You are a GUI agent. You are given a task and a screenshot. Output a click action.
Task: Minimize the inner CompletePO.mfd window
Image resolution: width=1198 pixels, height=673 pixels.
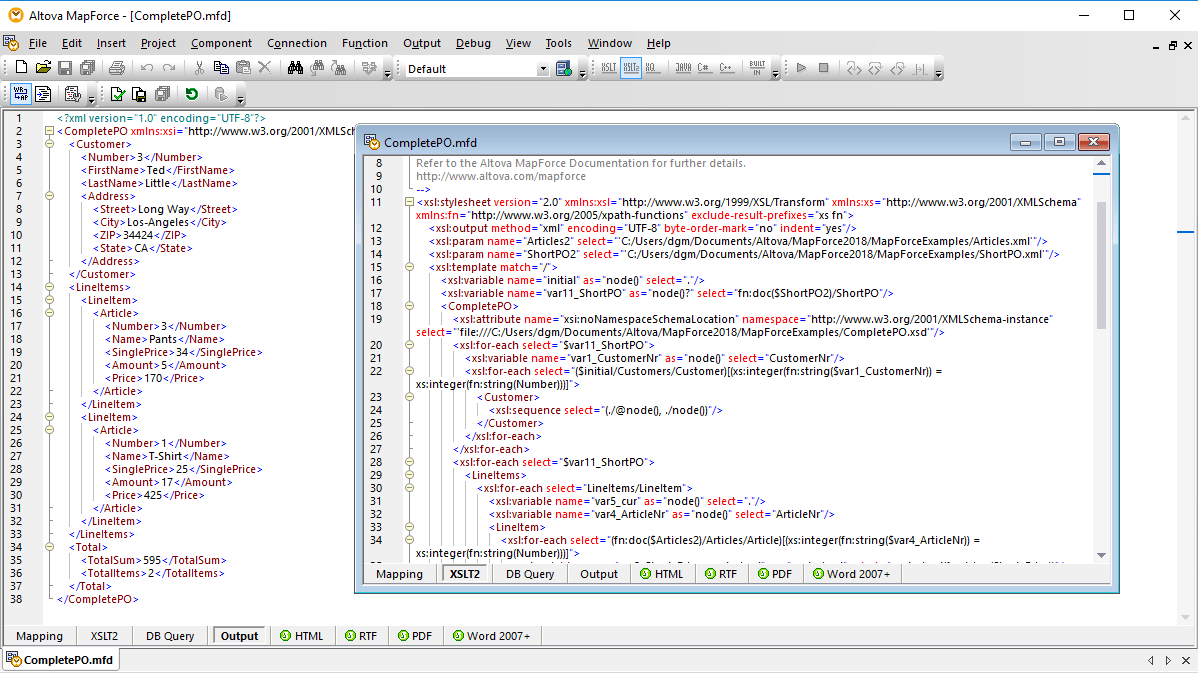point(1025,142)
